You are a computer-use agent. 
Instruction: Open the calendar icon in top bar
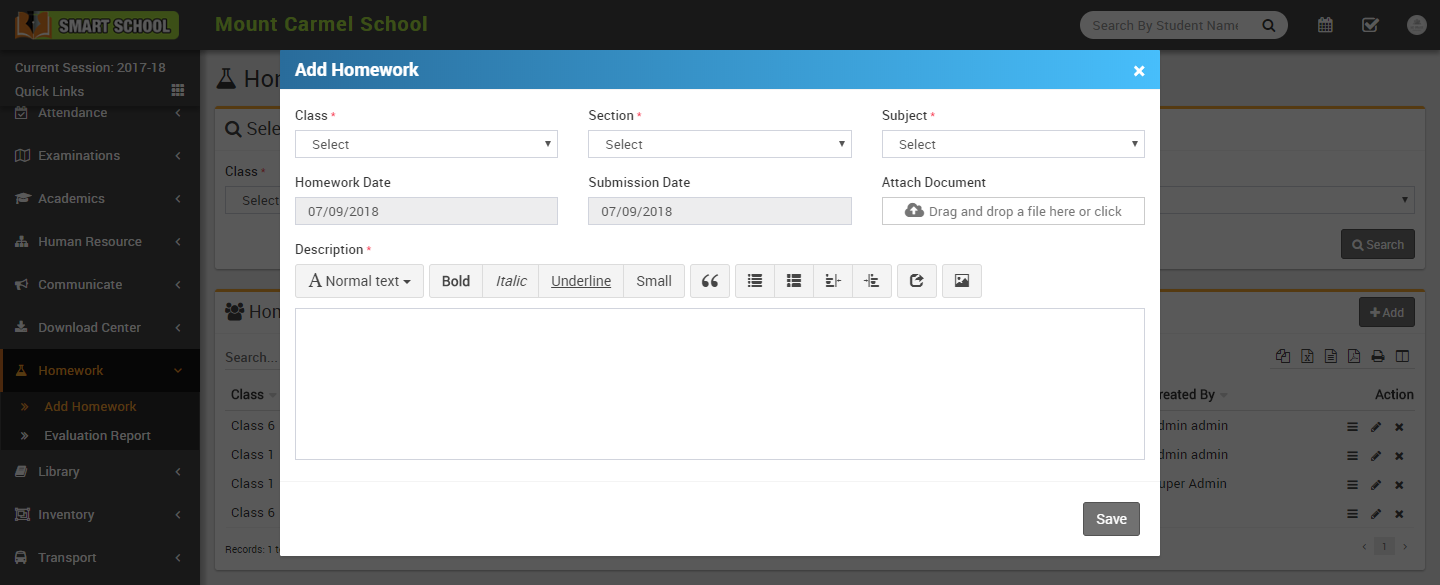(1325, 25)
